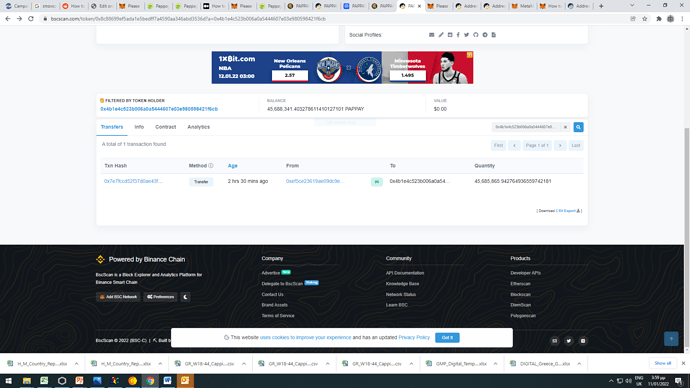Switch to the Contract tab
690x388 pixels.
click(x=165, y=127)
